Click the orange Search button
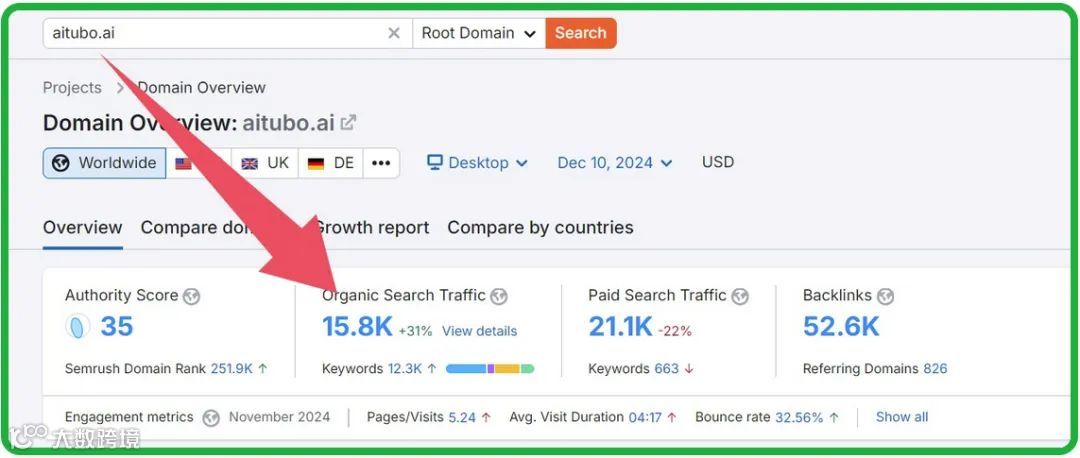The width and height of the screenshot is (1080, 458). 581,33
